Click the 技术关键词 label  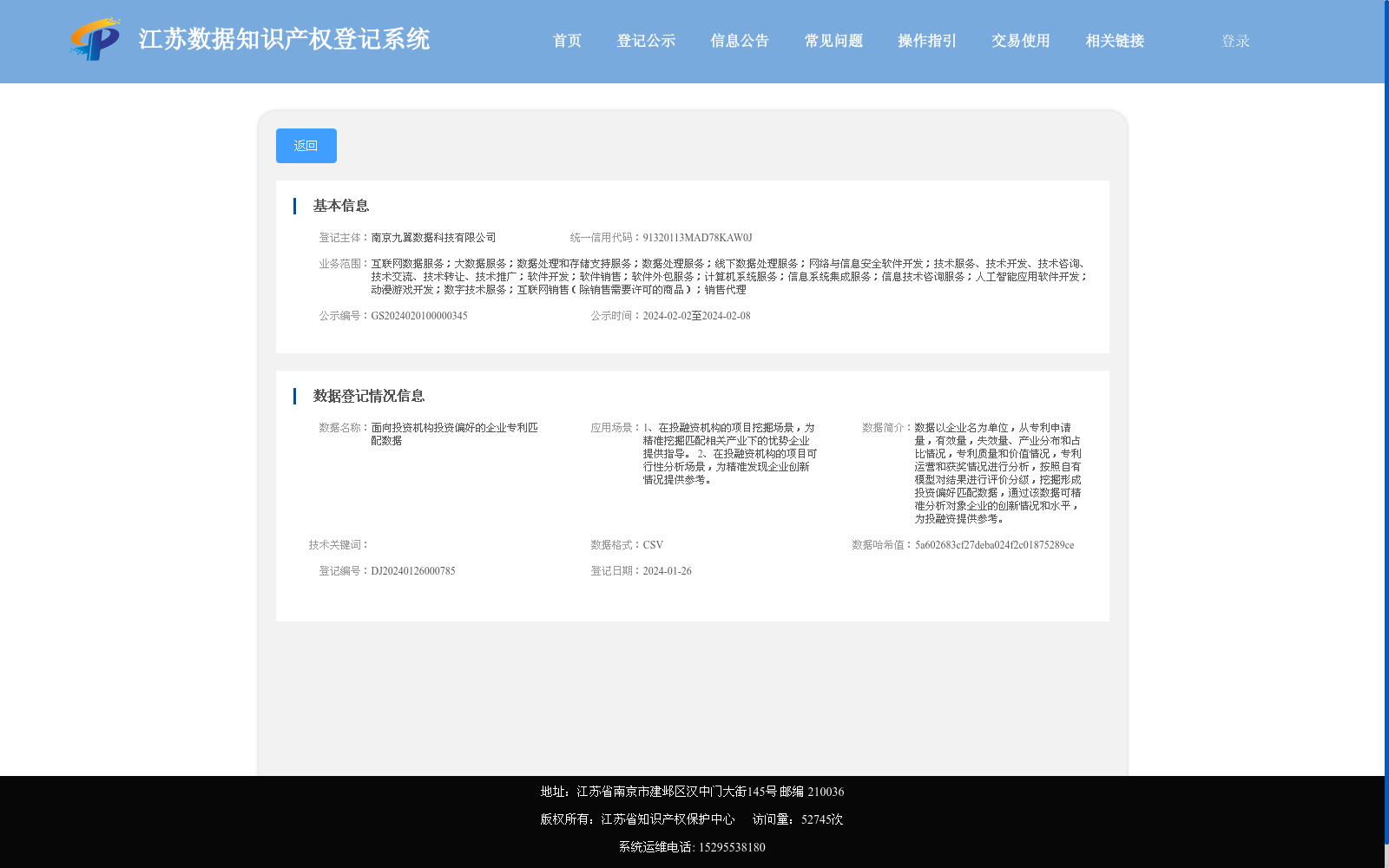click(x=339, y=545)
